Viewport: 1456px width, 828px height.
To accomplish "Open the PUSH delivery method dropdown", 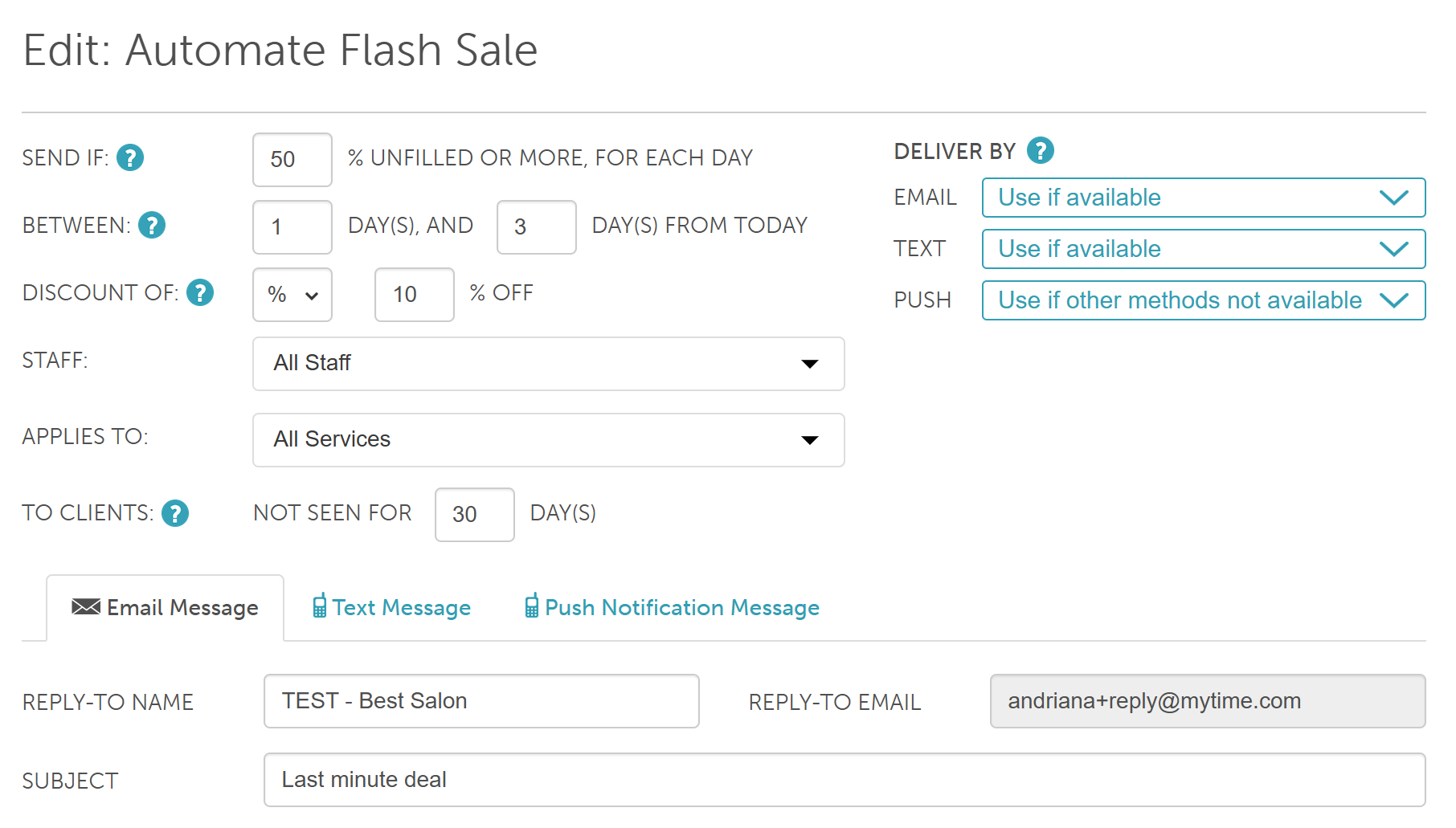I will [x=1203, y=300].
